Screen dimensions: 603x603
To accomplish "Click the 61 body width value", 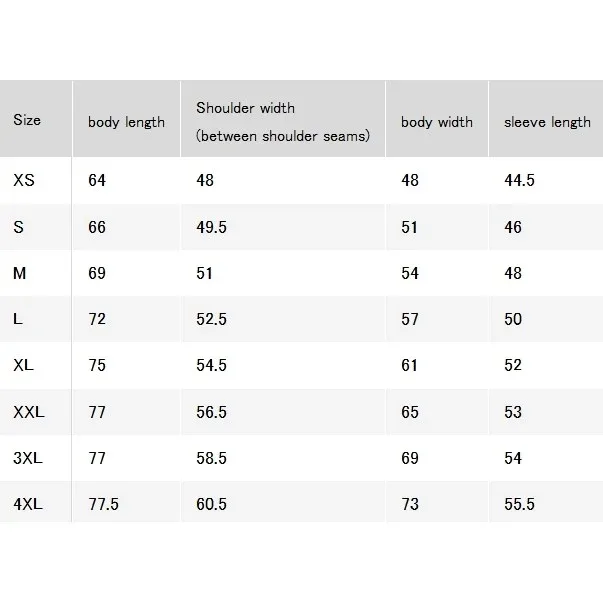I will [409, 365].
